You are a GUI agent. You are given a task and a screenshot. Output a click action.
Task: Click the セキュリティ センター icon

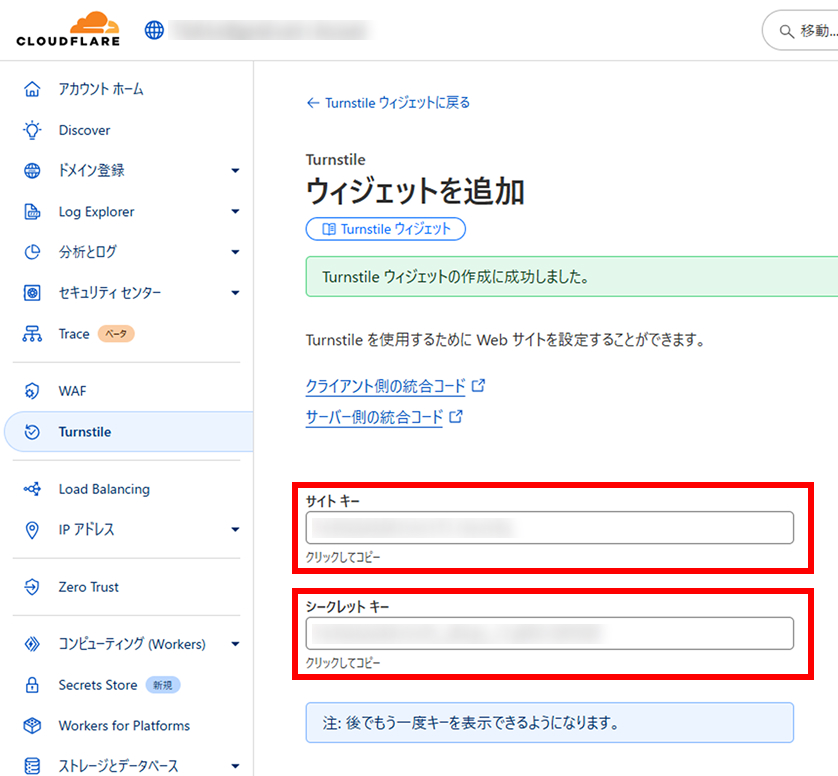(x=32, y=292)
